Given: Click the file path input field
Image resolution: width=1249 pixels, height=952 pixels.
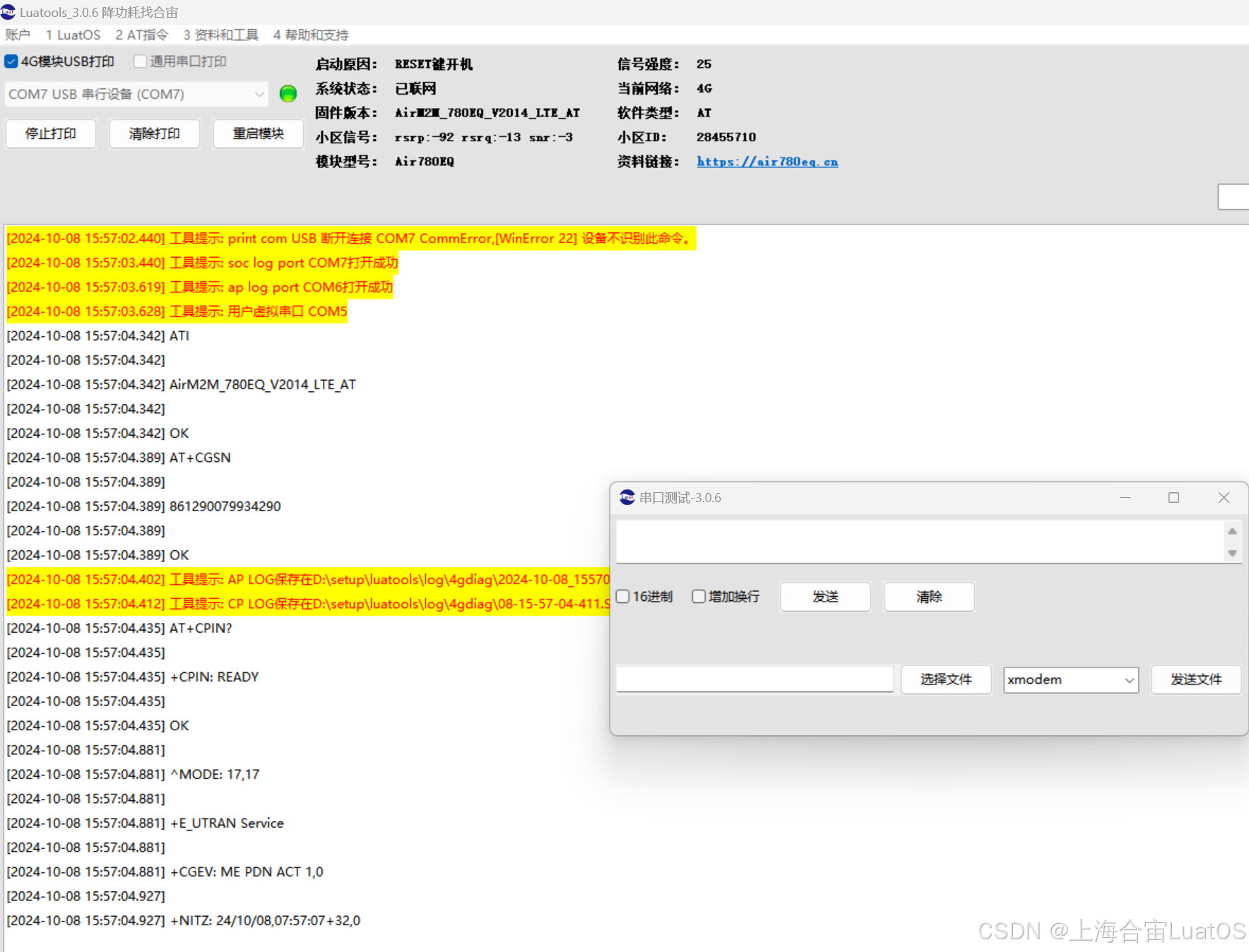Looking at the screenshot, I should coord(754,679).
